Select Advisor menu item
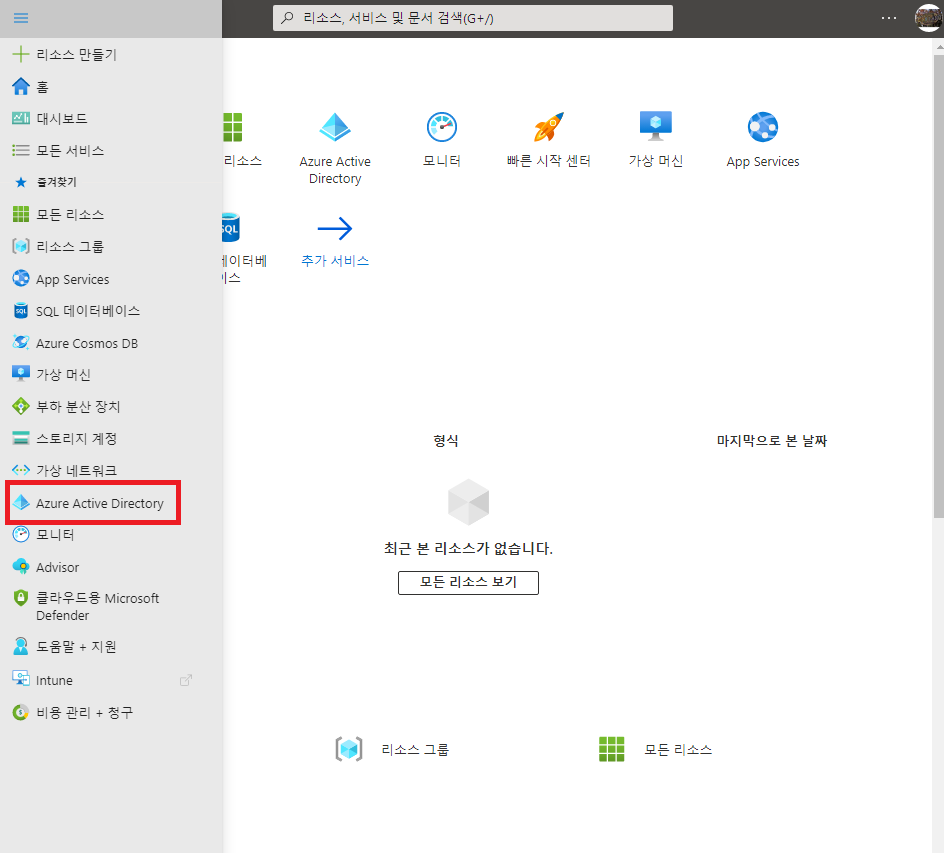Viewport: 944px width, 853px height. tap(57, 567)
